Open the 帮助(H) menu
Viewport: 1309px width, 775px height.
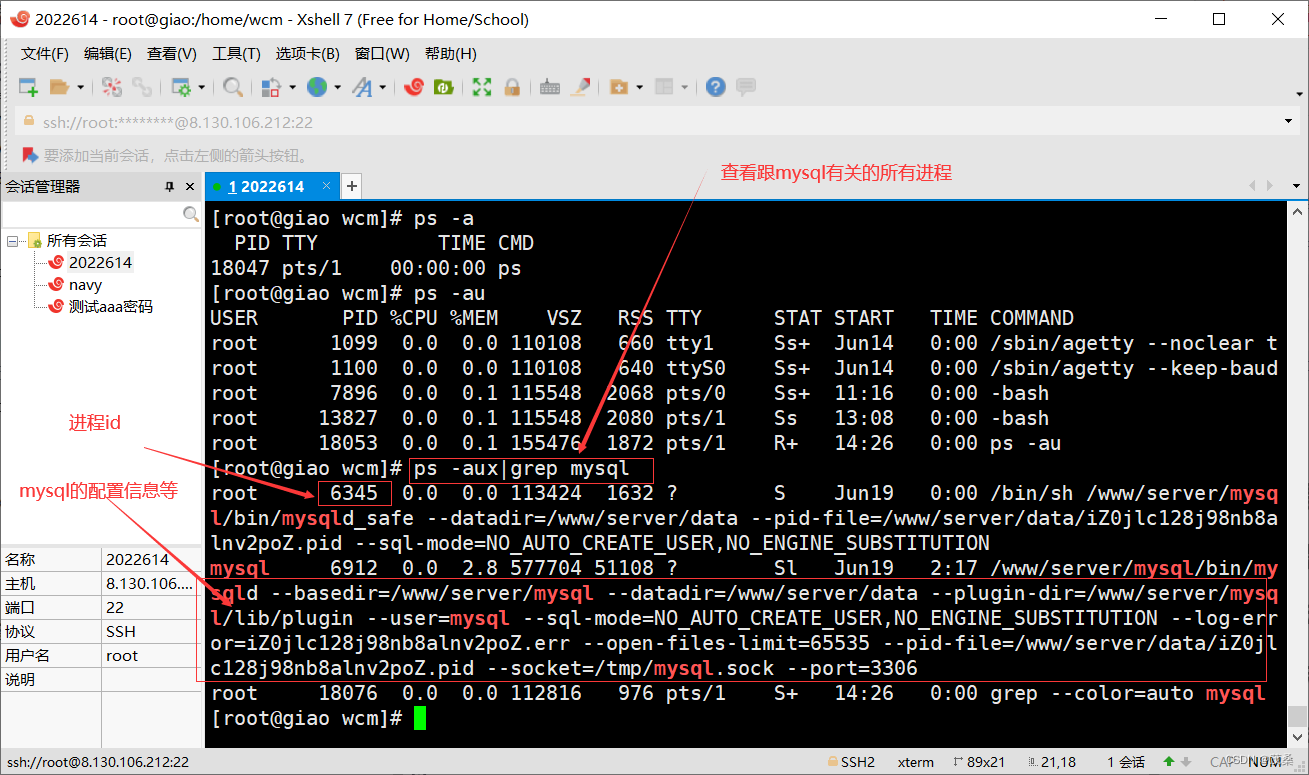pyautogui.click(x=451, y=54)
